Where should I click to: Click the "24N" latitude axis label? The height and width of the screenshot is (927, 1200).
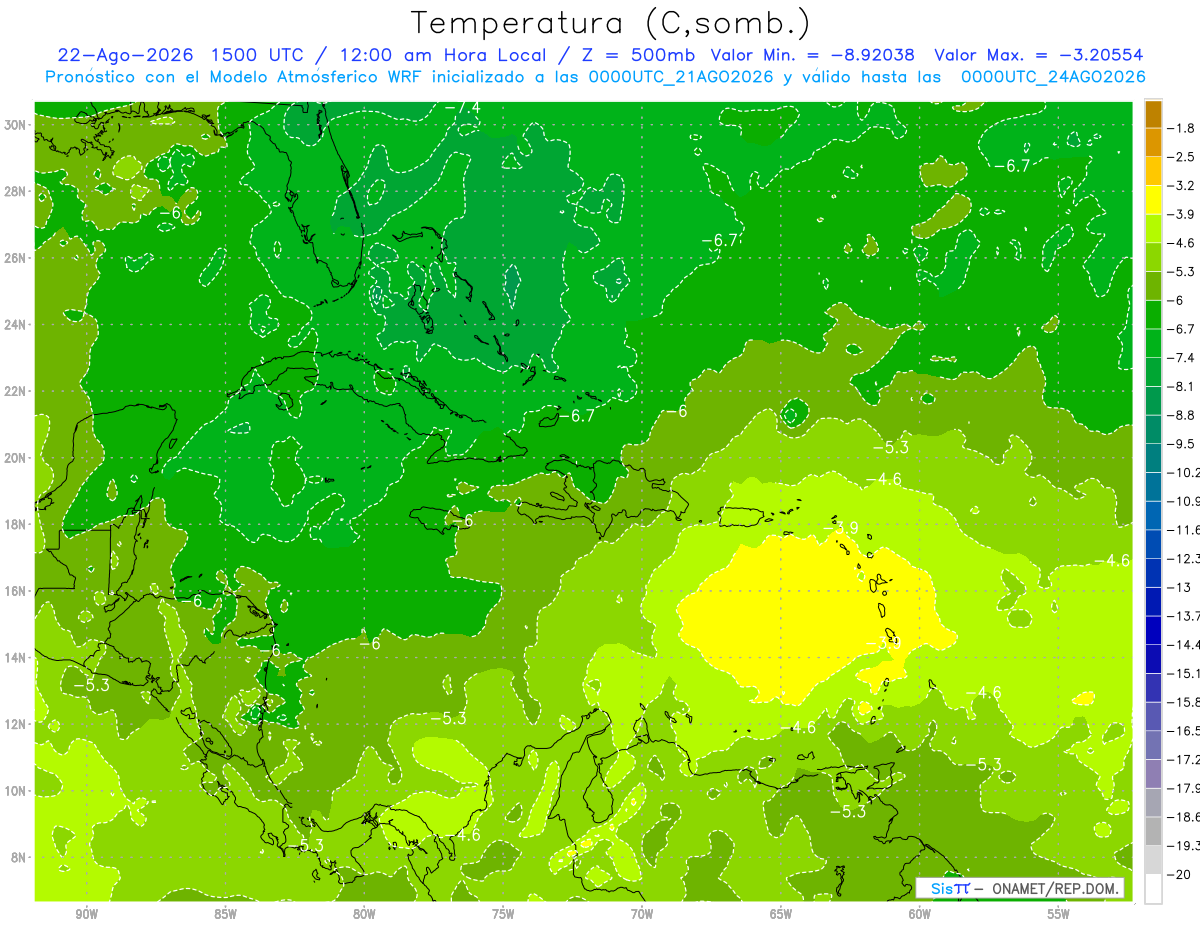[16, 324]
